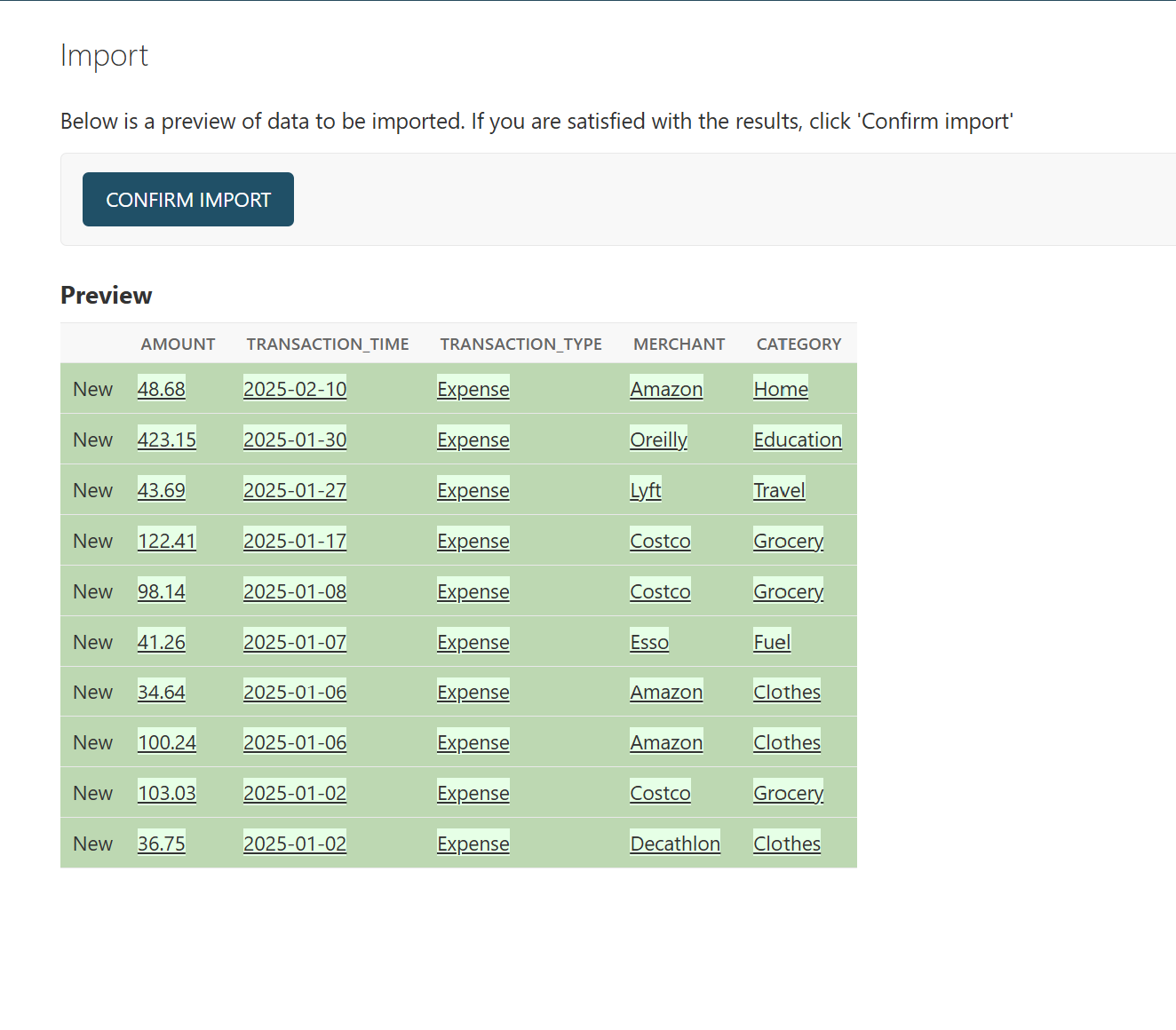Click the MERCHANT column header
Screen dimensions: 1176x1030
[x=679, y=345]
